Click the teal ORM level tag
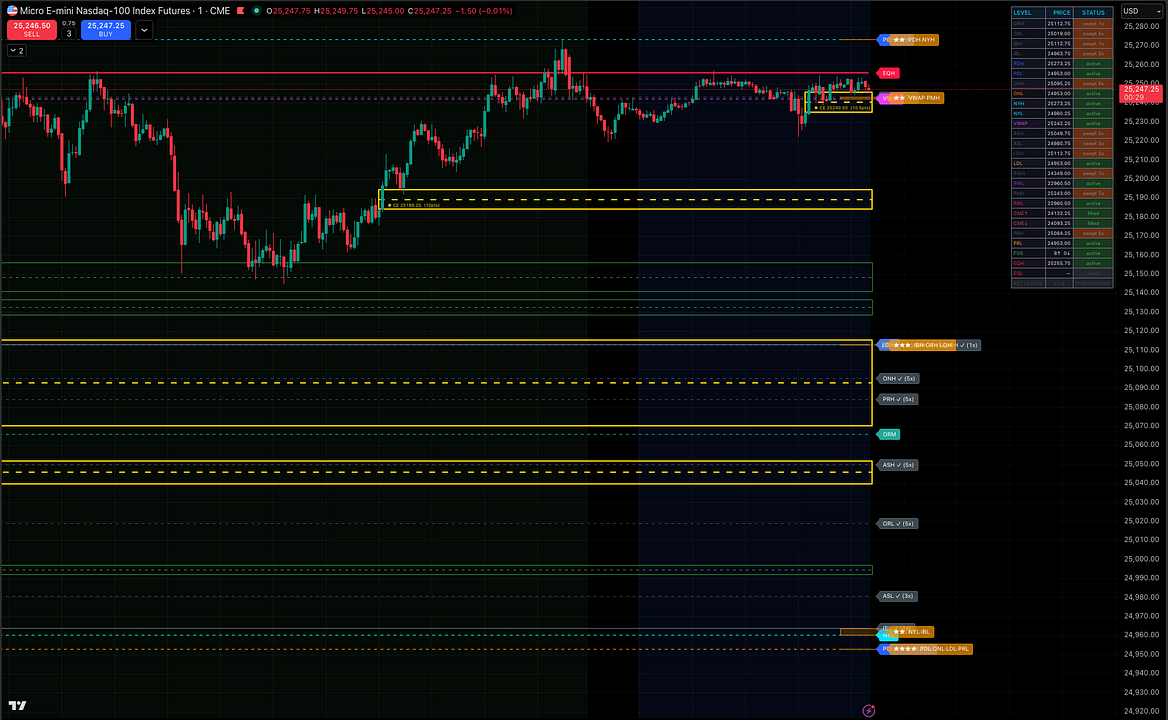This screenshot has width=1168, height=720. [x=888, y=434]
